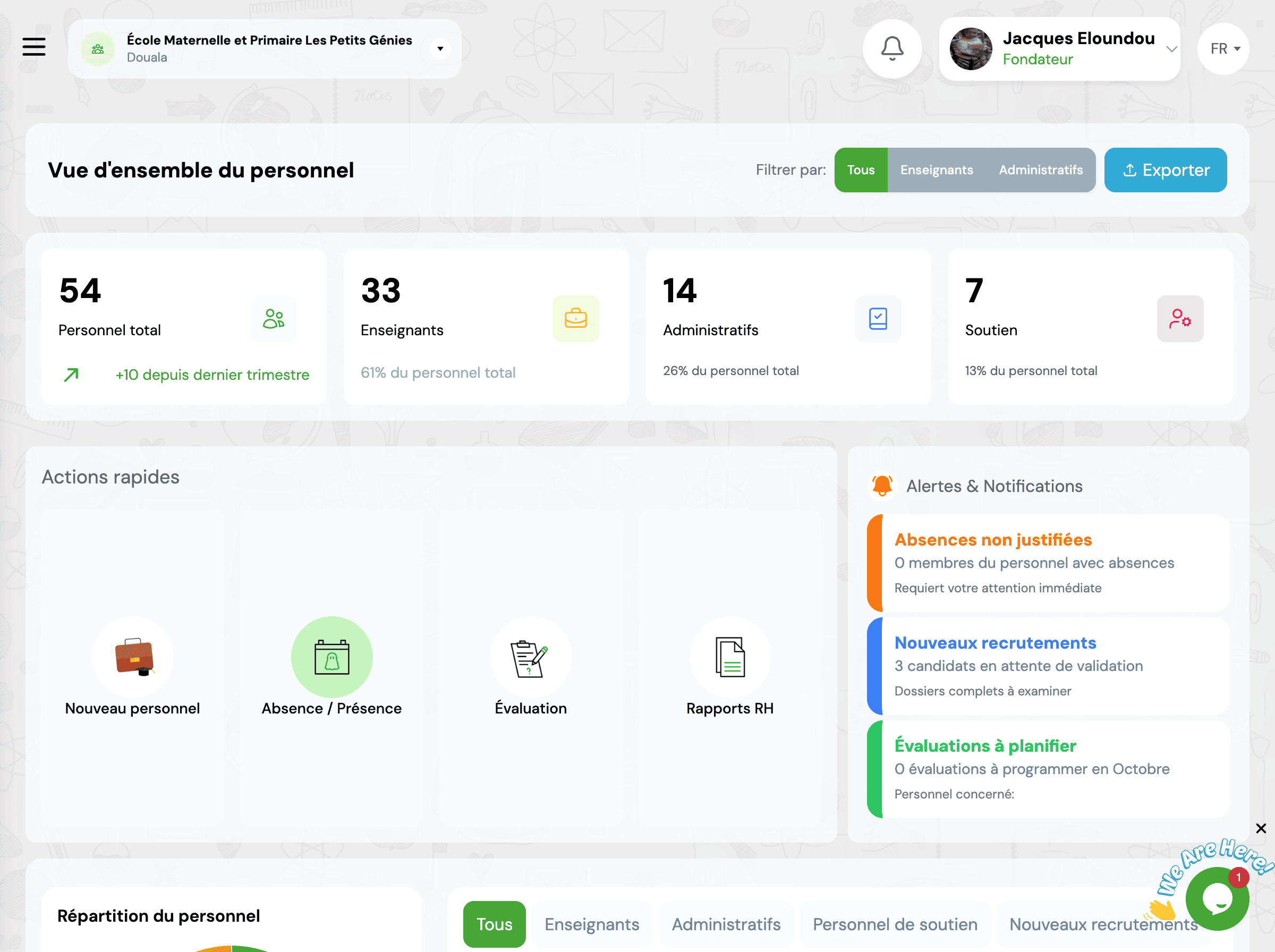
Task: Click the Soutien staff settings icon
Action: (1180, 319)
